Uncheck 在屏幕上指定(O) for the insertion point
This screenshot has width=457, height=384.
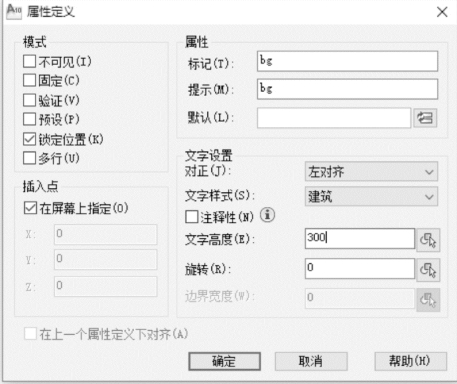[x=30, y=208]
